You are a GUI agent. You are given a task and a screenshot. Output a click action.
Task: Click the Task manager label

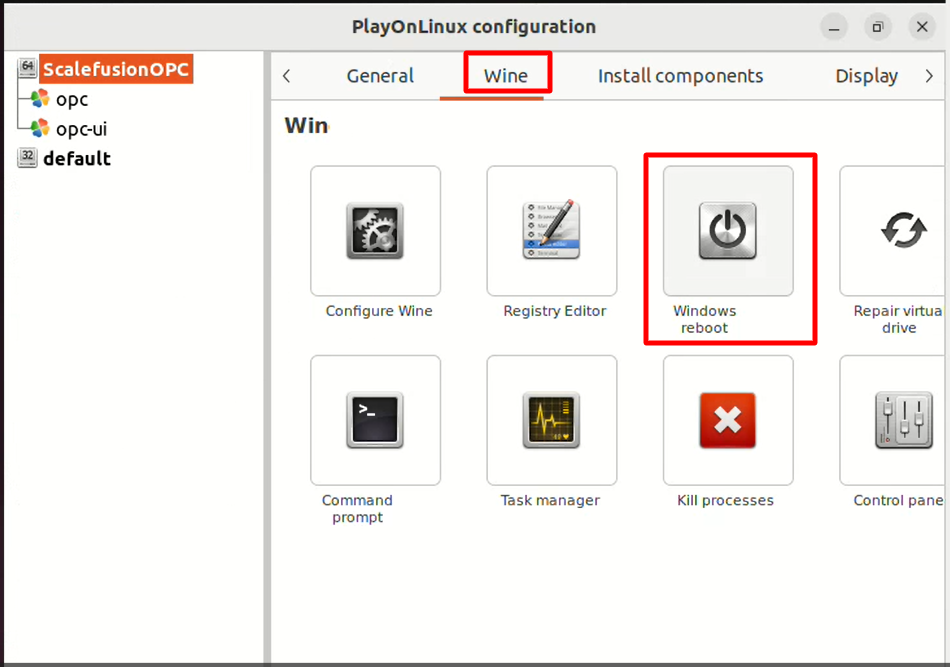tap(550, 500)
